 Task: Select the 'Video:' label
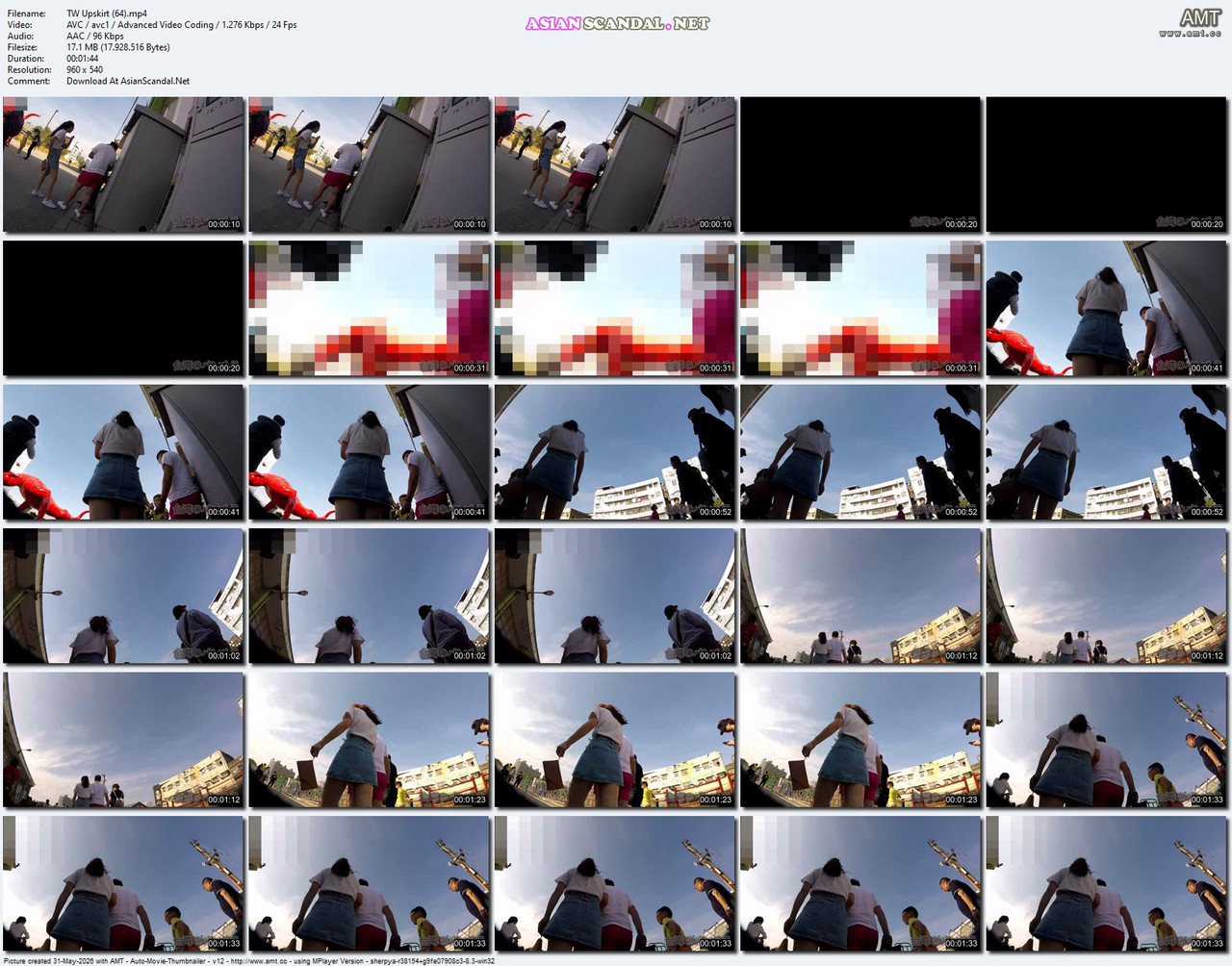pyautogui.click(x=20, y=25)
